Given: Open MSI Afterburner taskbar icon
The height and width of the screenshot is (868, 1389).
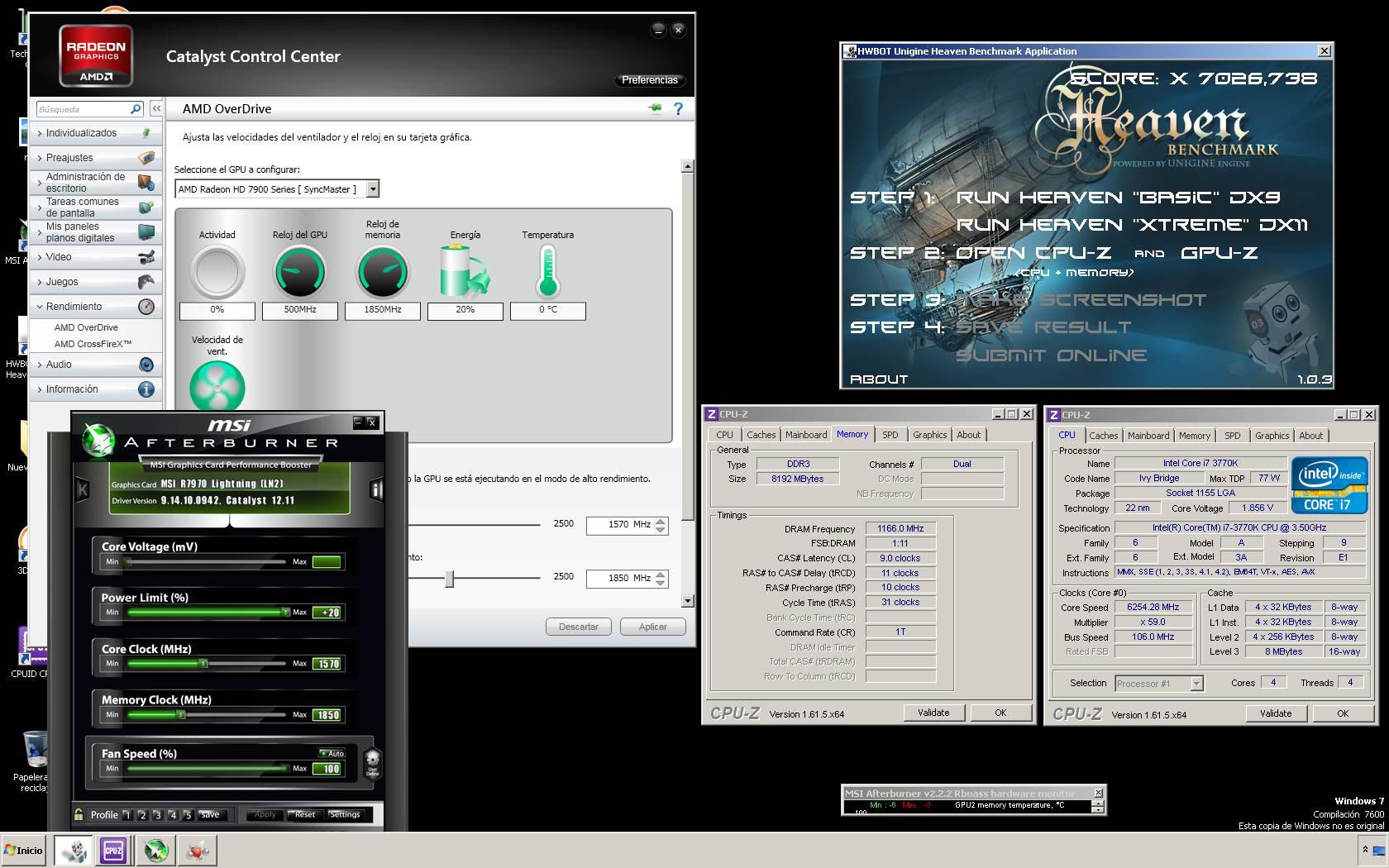Looking at the screenshot, I should [156, 850].
